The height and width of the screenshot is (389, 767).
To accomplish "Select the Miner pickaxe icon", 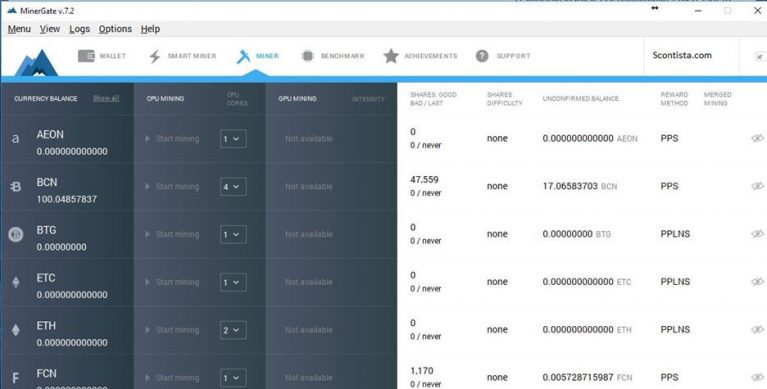I will point(243,56).
